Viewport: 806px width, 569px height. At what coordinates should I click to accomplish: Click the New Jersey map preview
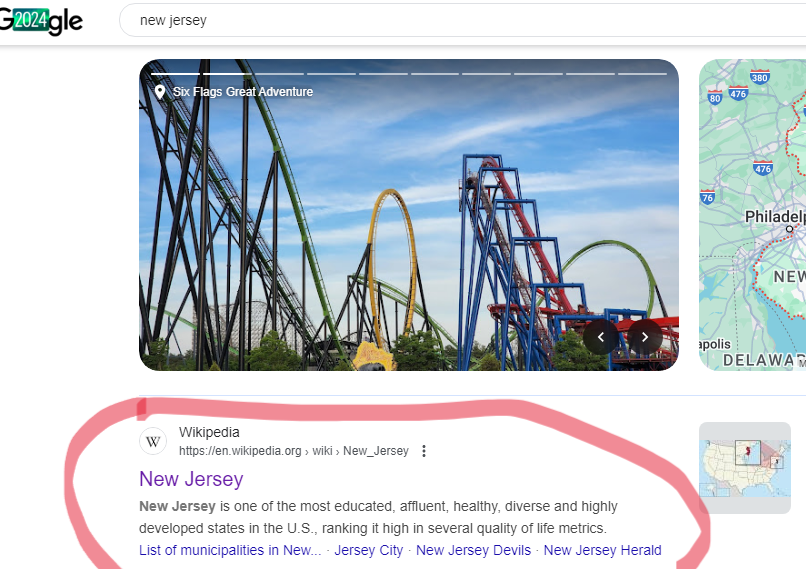(x=753, y=215)
